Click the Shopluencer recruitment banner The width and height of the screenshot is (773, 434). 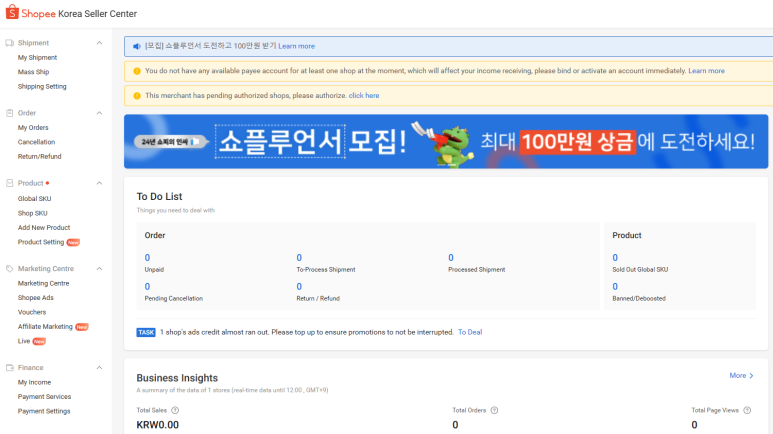(446, 142)
